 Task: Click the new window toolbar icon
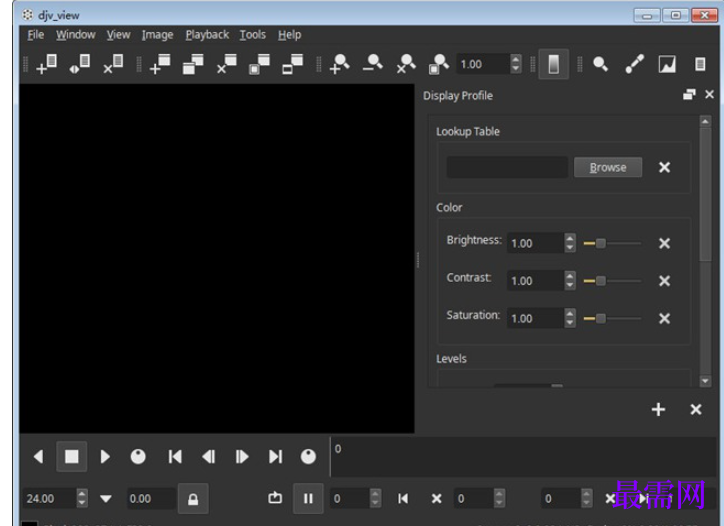click(160, 64)
